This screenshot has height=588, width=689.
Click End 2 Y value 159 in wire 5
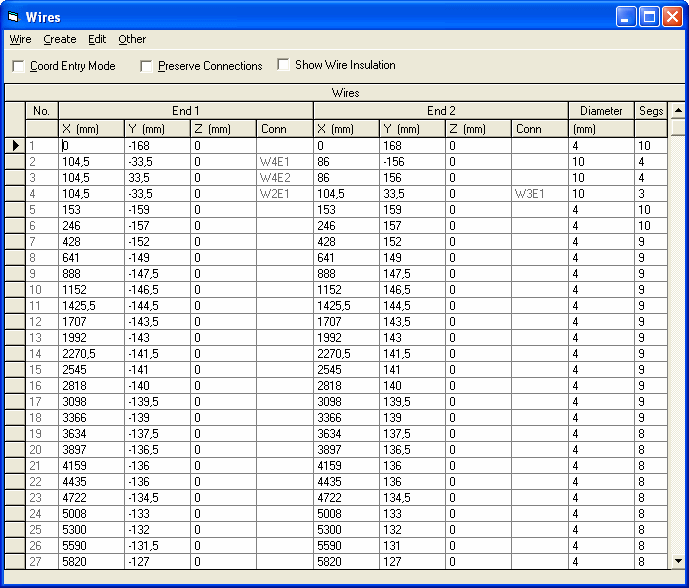click(x=412, y=210)
